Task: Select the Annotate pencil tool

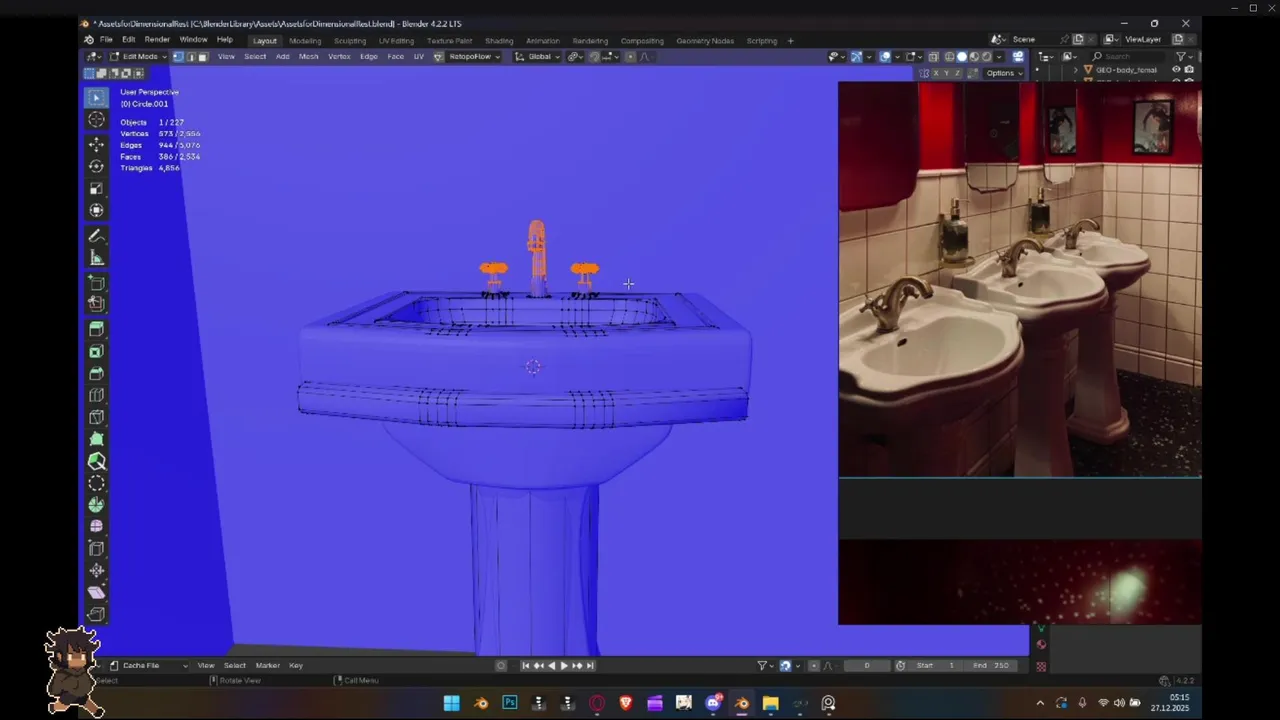Action: tap(96, 236)
